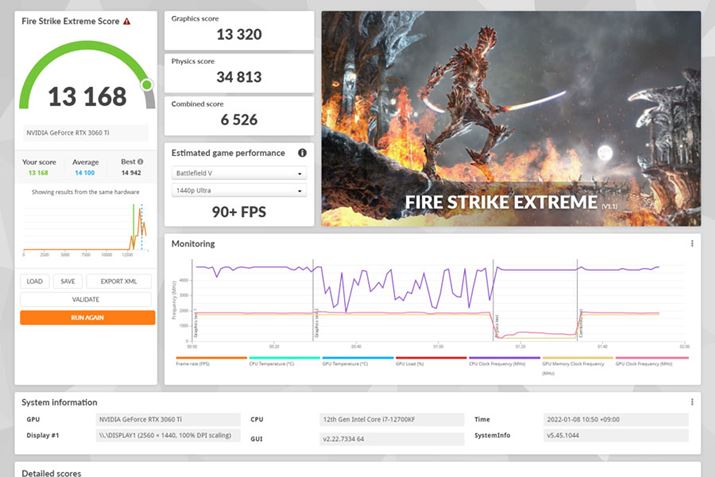This screenshot has width=715, height=477.
Task: Click the EXPORT XML button
Action: pyautogui.click(x=119, y=281)
